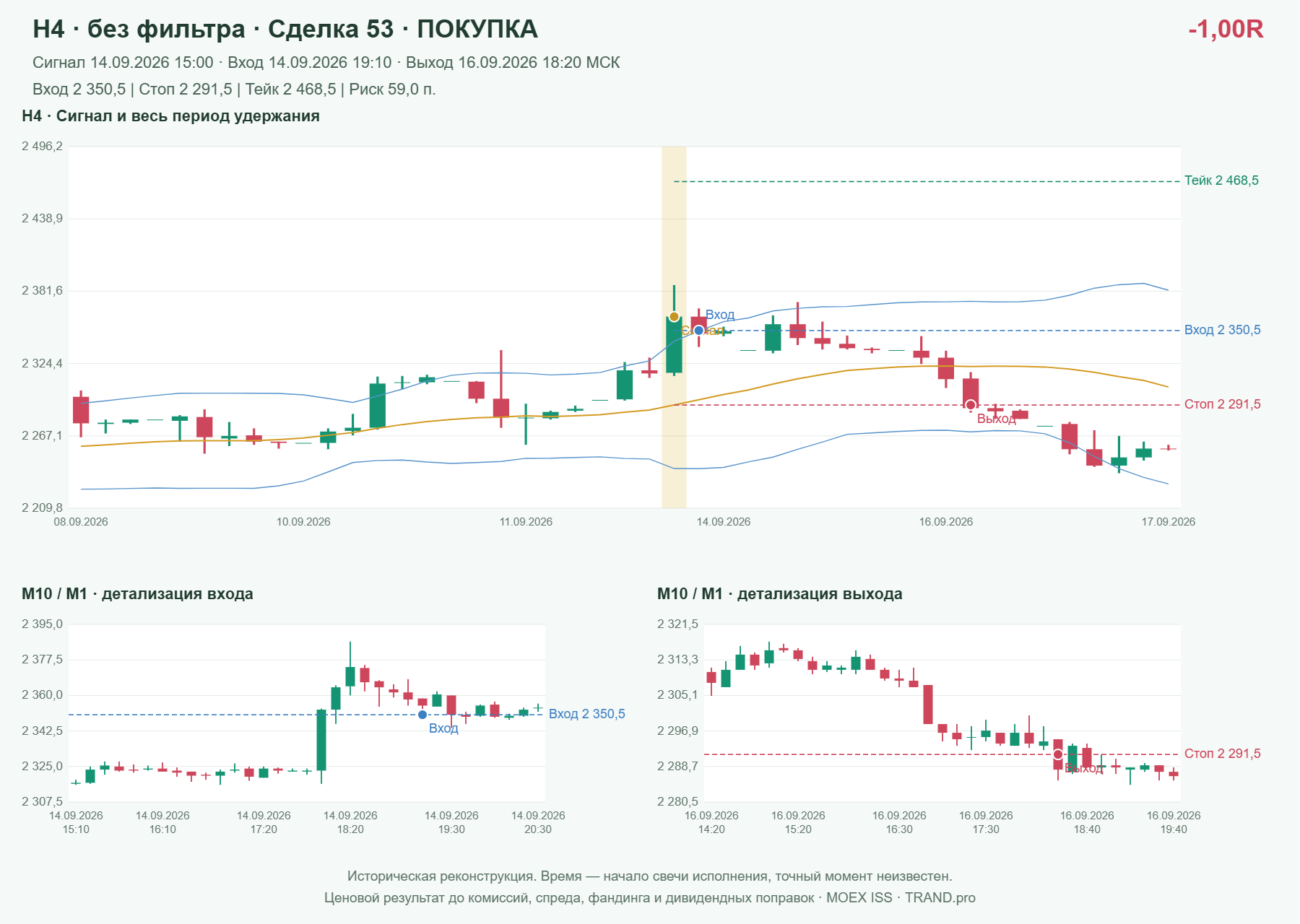1300x924 pixels.
Task: Click the 17.09.2026 date axis label
Action: coord(1169,522)
